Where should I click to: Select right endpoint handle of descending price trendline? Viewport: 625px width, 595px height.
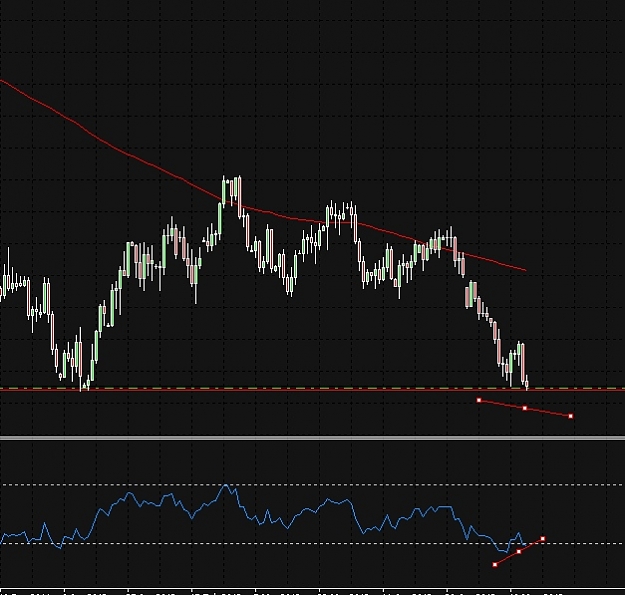(571, 416)
